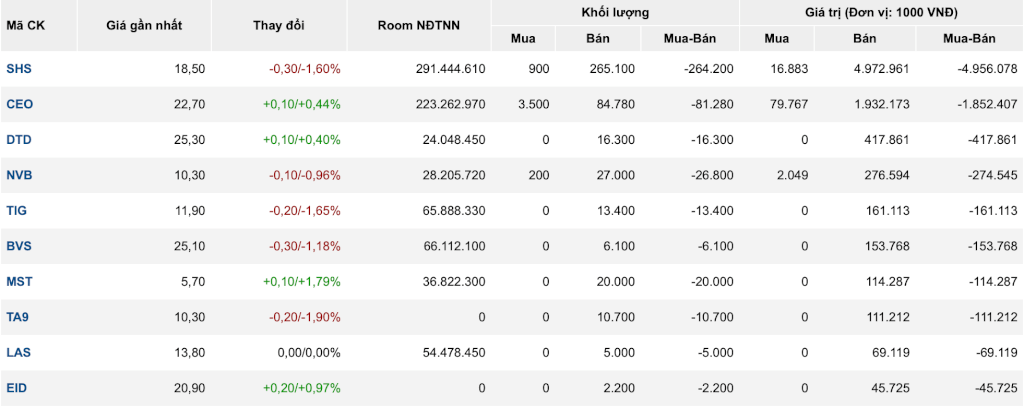Click NVB room value 28.205.720
1024x408 pixels.
(454, 175)
